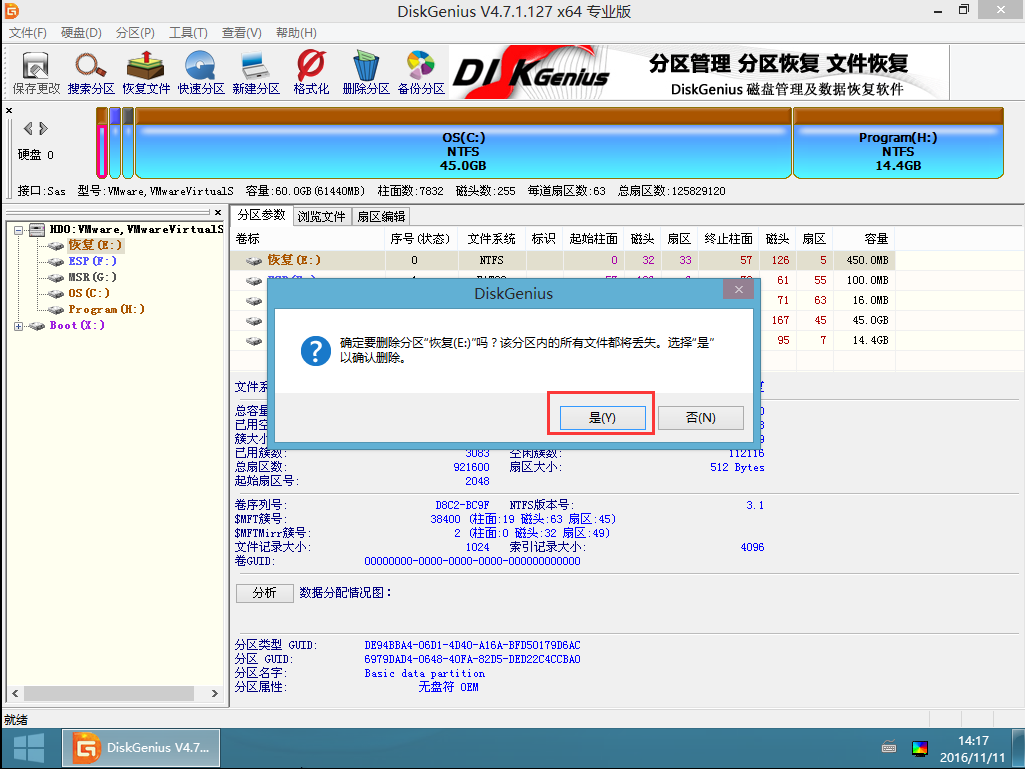Open the 恢复文件 recover files tool
The height and width of the screenshot is (769, 1025).
(146, 73)
